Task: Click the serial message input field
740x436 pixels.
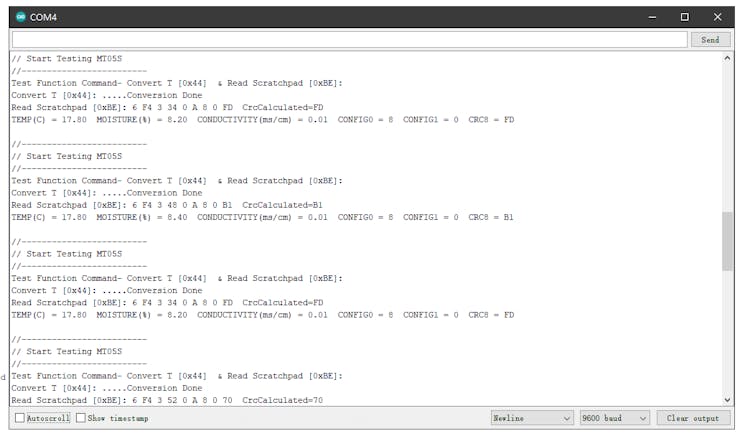Action: [350, 40]
